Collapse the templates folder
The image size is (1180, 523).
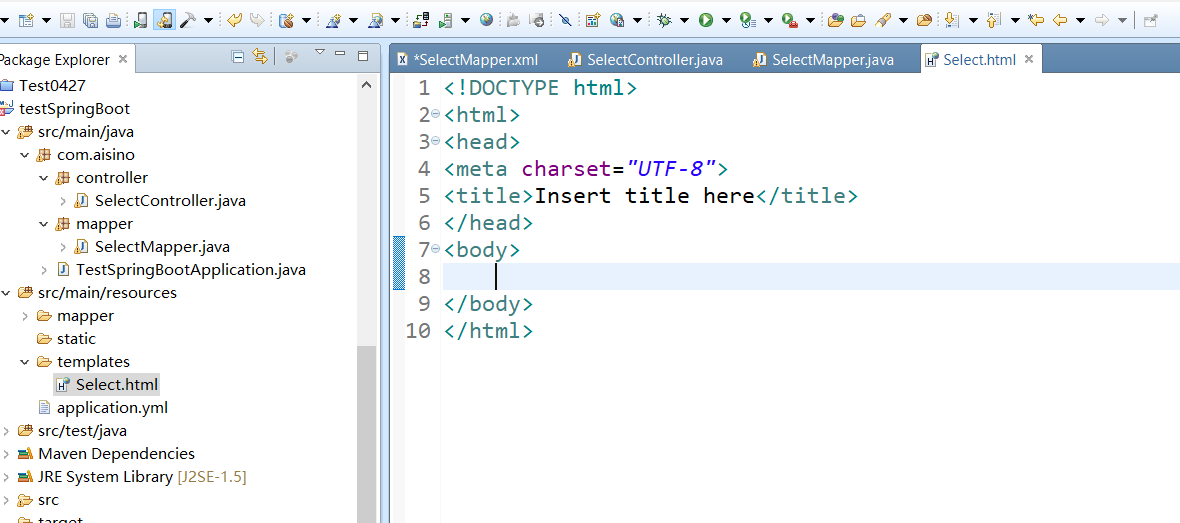(25, 362)
